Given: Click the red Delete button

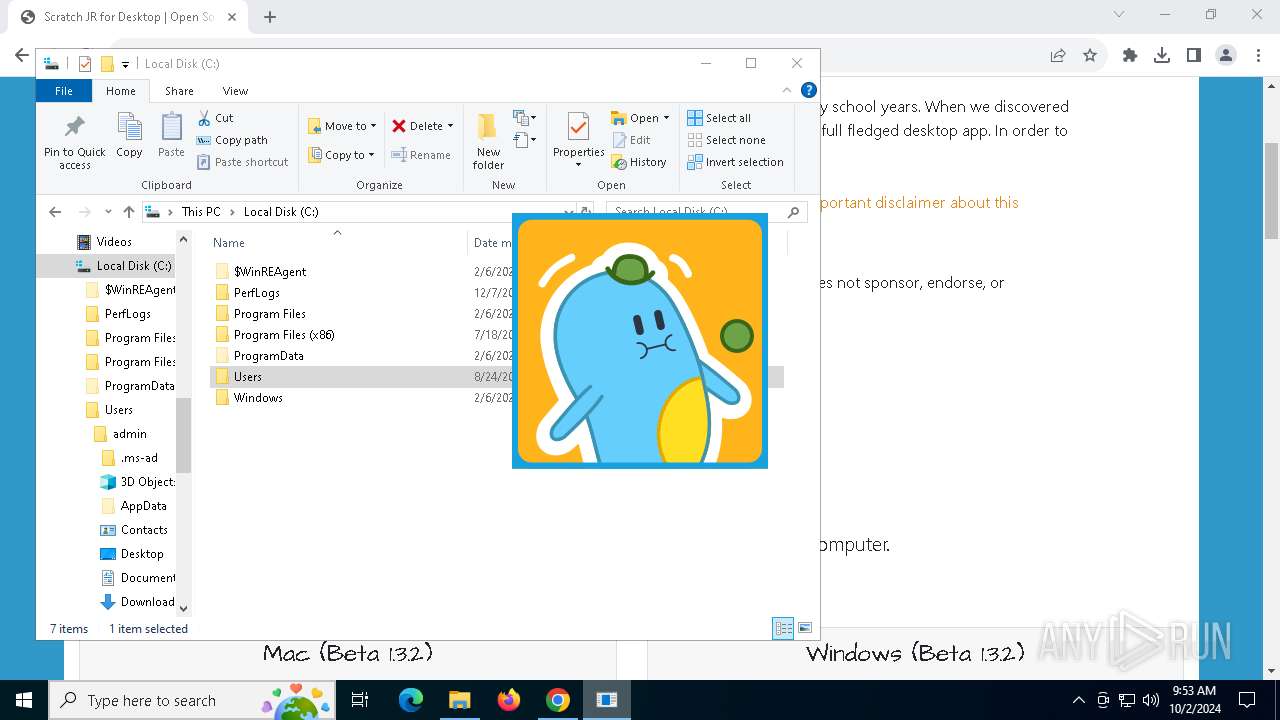Looking at the screenshot, I should coord(417,126).
